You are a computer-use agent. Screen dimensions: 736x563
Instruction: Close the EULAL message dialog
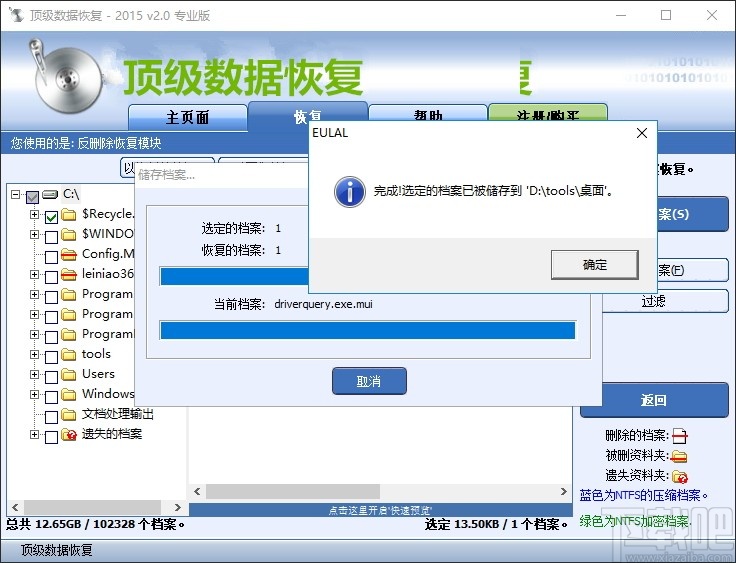(642, 133)
